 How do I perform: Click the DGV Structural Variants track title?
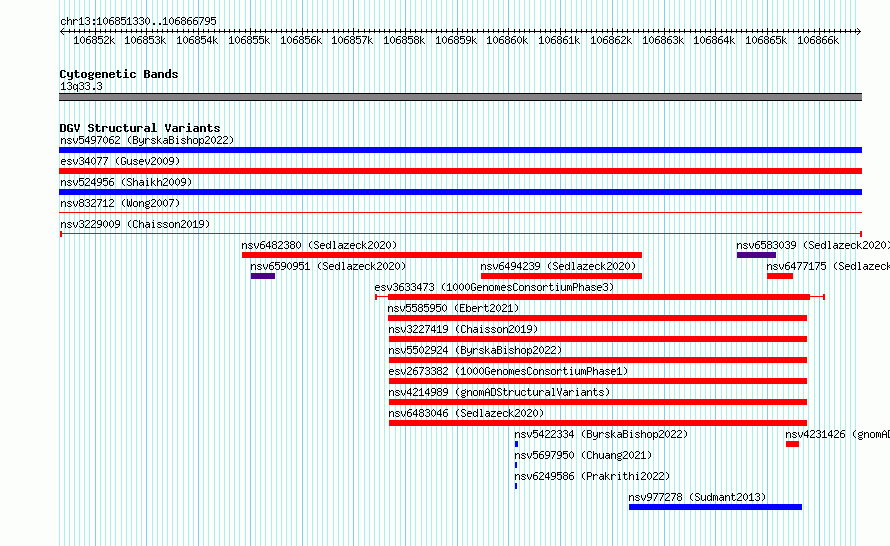click(x=140, y=128)
